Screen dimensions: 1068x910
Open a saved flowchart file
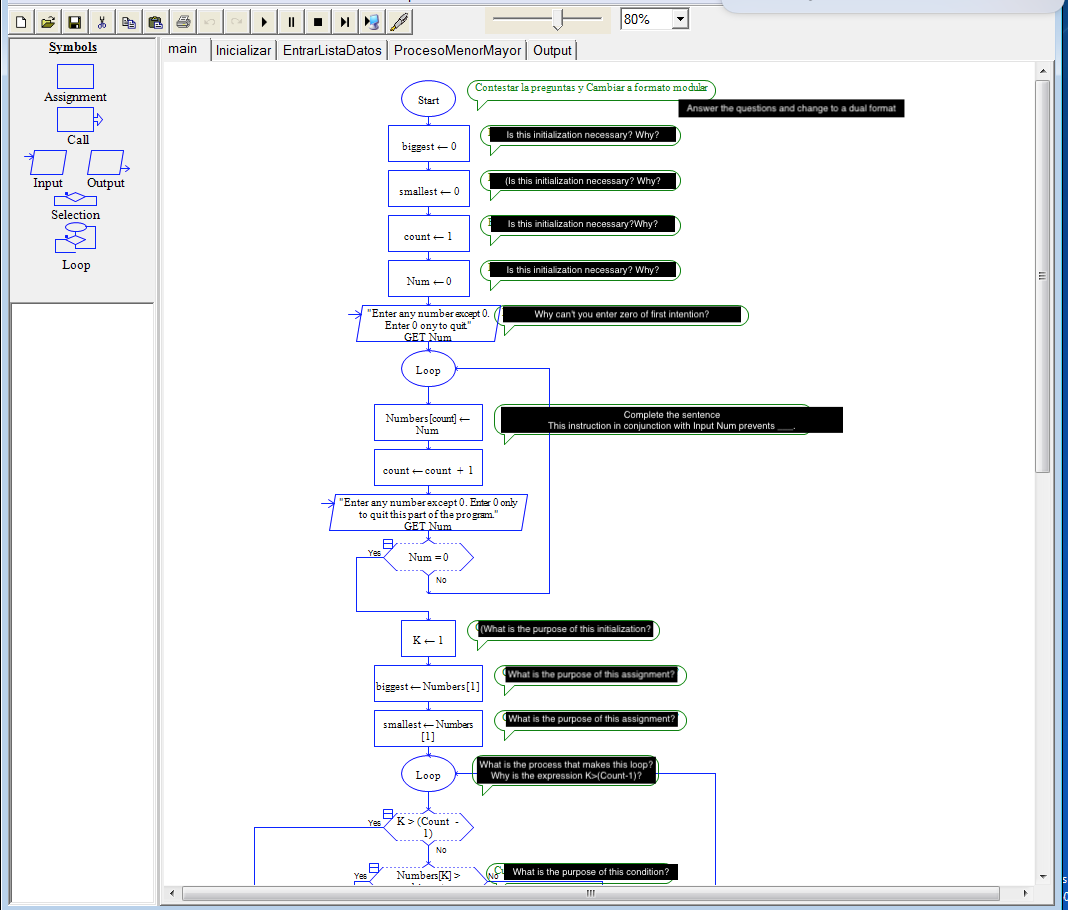pyautogui.click(x=46, y=20)
